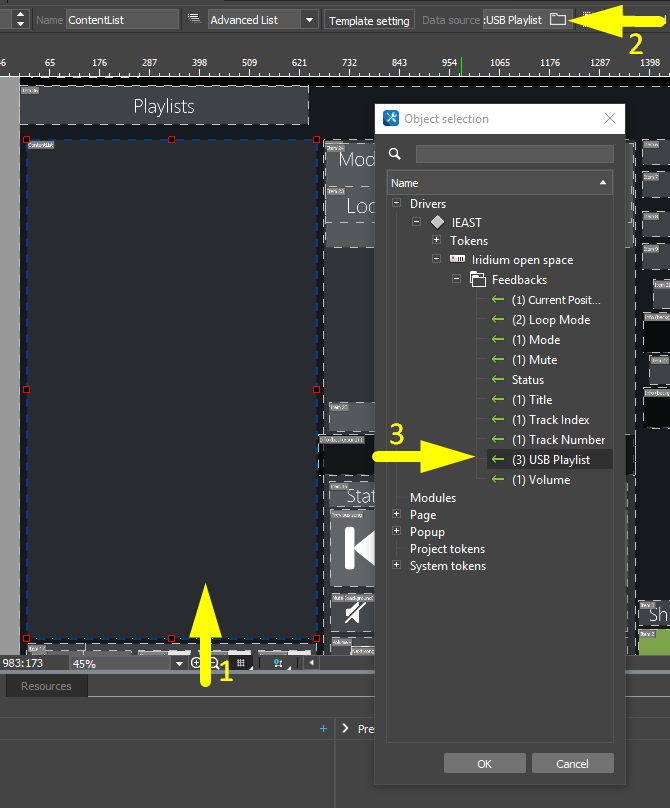Click the blue plus add icon
Image resolution: width=670 pixels, height=808 pixels.
pyautogui.click(x=323, y=729)
